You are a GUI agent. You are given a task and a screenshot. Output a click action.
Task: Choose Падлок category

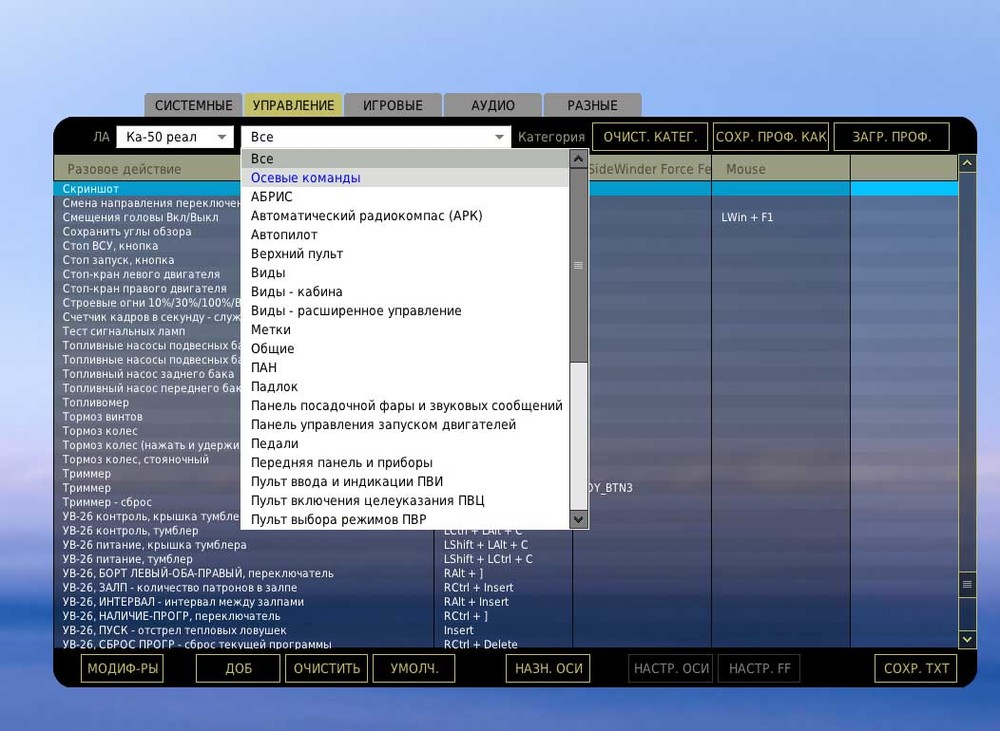(x=405, y=387)
